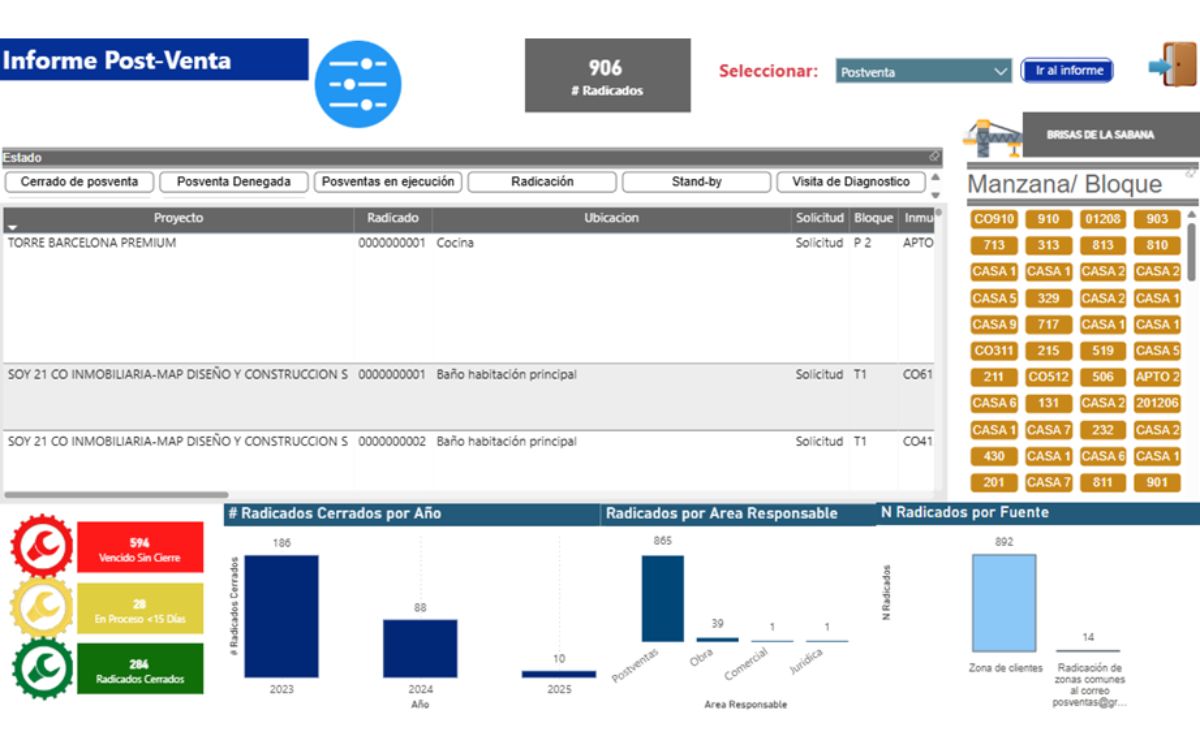Image resolution: width=1200 pixels, height=750 pixels.
Task: Click the construction crane icon
Action: click(991, 138)
